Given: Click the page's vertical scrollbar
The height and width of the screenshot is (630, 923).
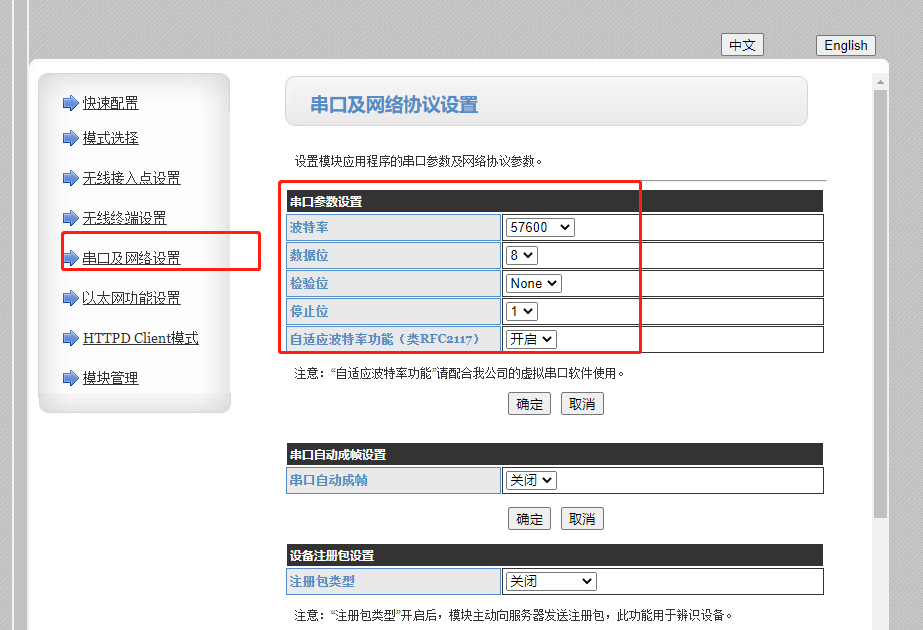Looking at the screenshot, I should tap(880, 300).
